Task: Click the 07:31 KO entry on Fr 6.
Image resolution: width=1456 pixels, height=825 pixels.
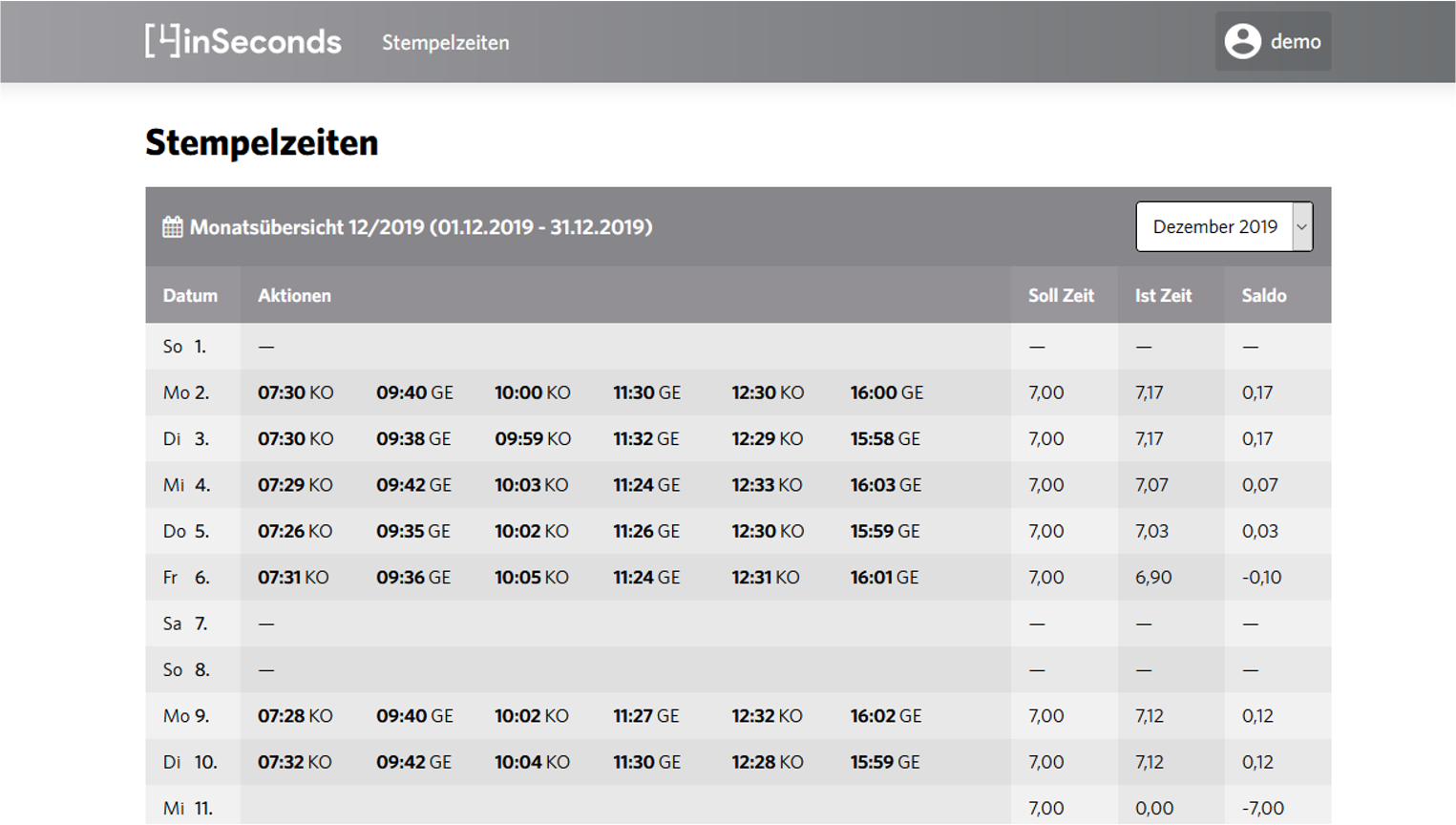Action: point(293,578)
